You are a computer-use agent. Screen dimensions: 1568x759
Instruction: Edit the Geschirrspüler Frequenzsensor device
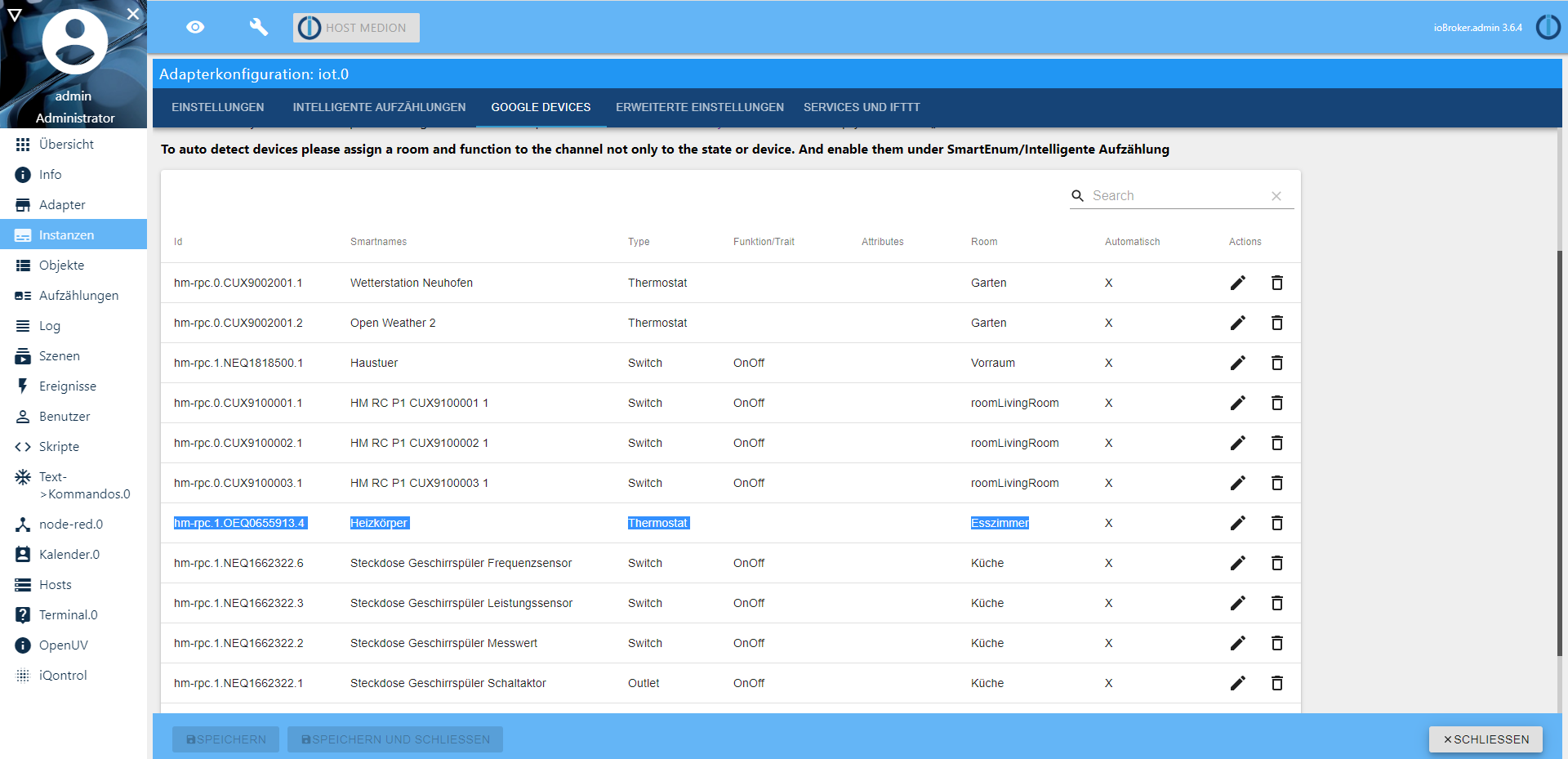tap(1238, 563)
